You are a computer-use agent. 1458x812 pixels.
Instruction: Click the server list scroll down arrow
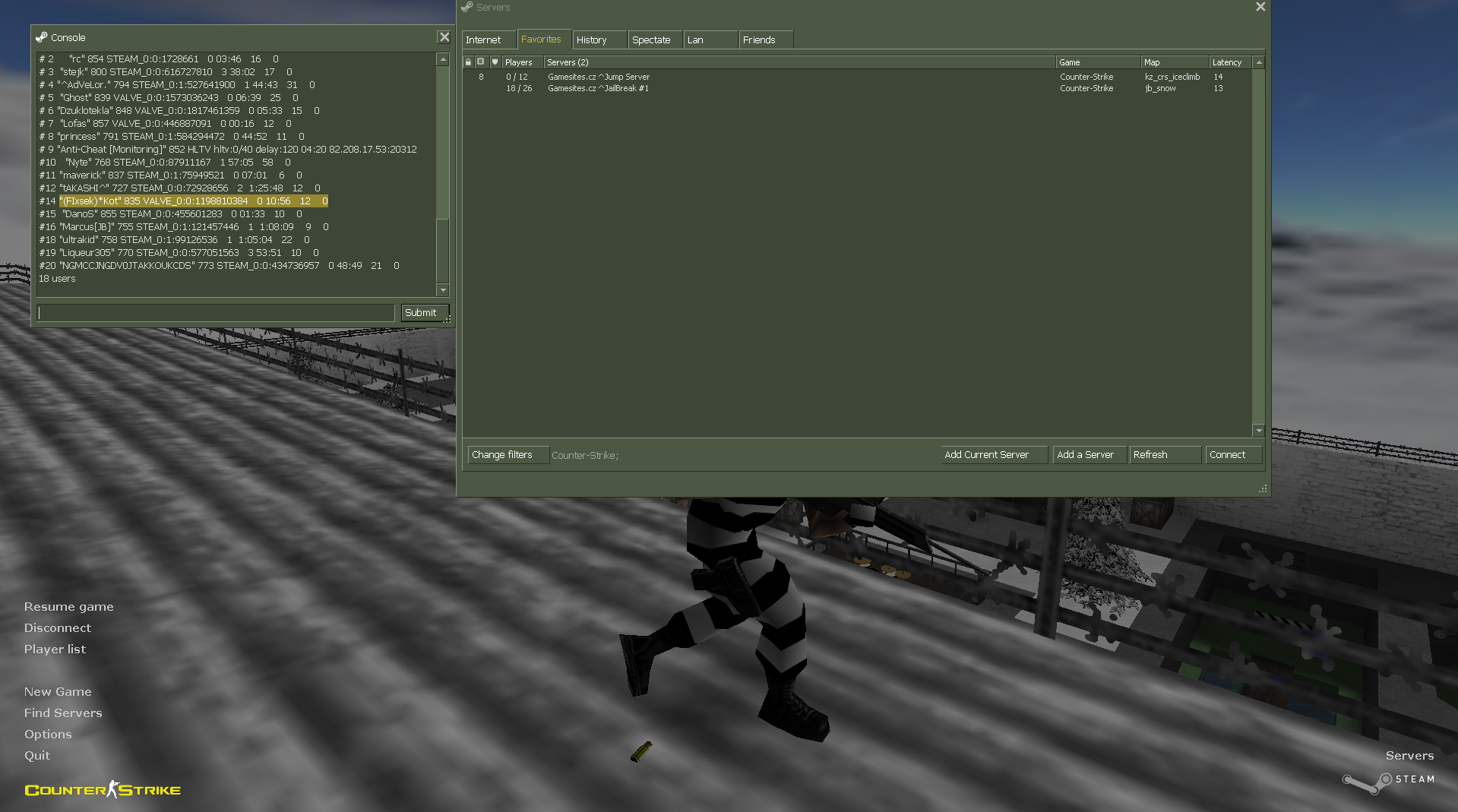[1259, 431]
